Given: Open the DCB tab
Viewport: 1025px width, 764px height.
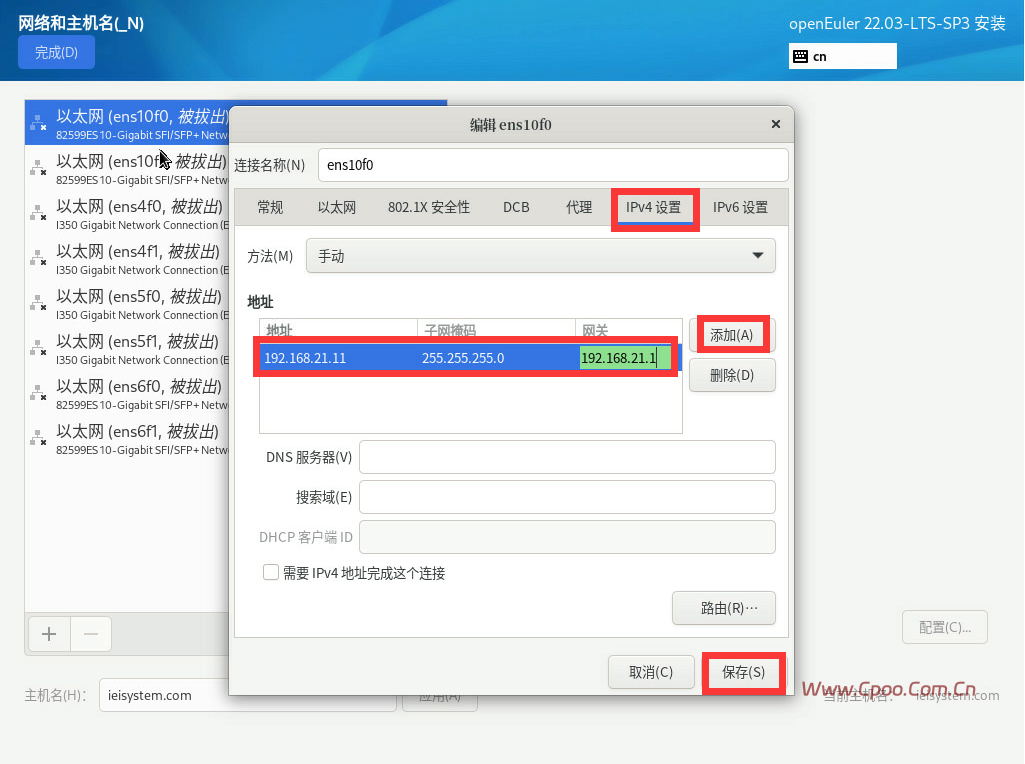Looking at the screenshot, I should tap(516, 207).
